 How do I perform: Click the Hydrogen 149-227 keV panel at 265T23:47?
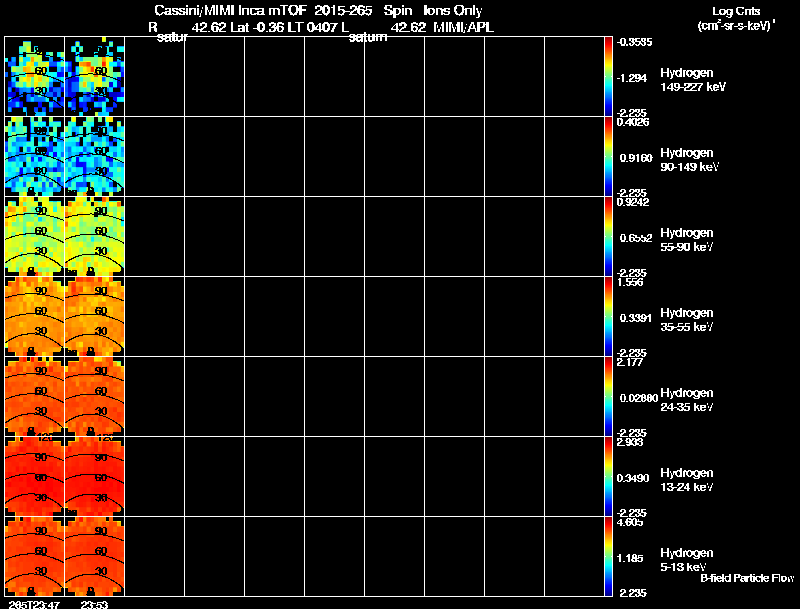pyautogui.click(x=34, y=77)
